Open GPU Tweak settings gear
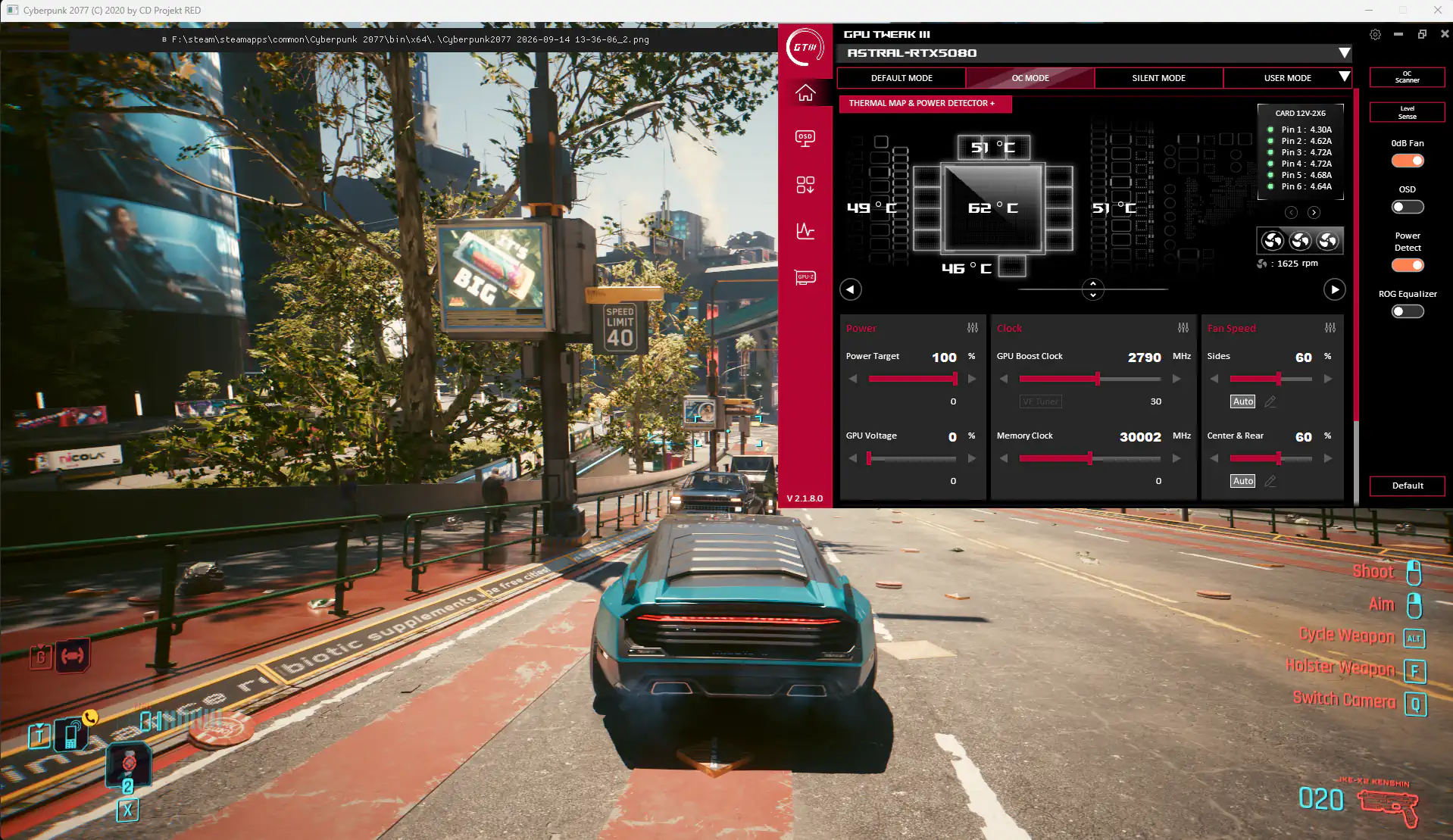Viewport: 1453px width, 840px height. coord(1375,34)
